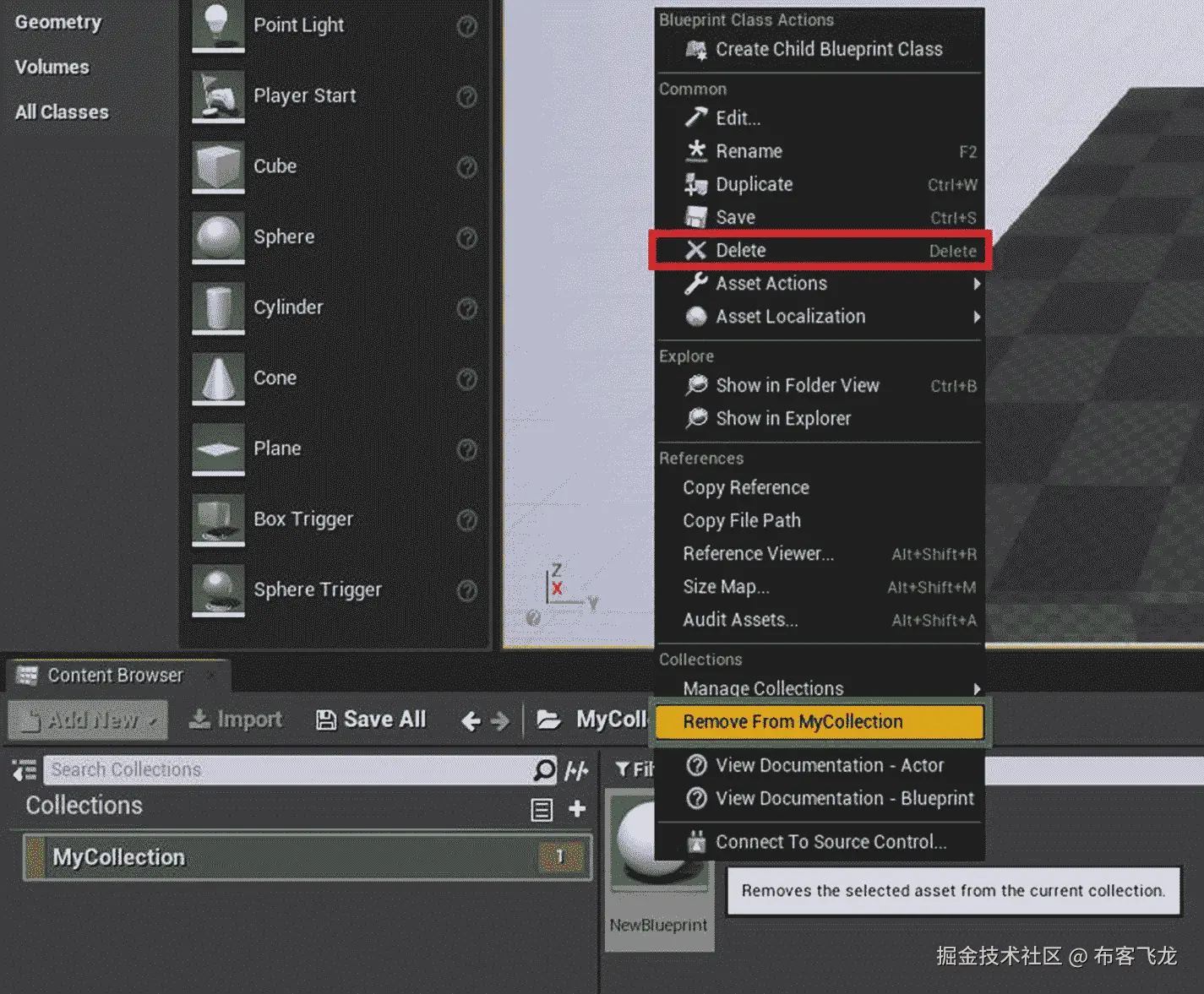Expand Asset Actions submenu
Viewport: 1204px width, 994px height.
[977, 284]
